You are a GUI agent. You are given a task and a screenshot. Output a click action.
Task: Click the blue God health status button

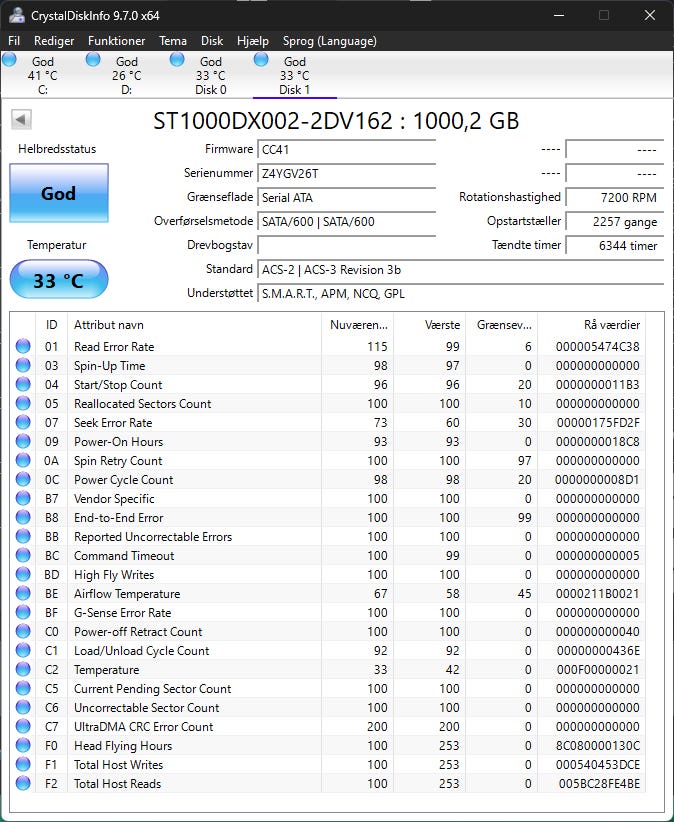coord(58,193)
